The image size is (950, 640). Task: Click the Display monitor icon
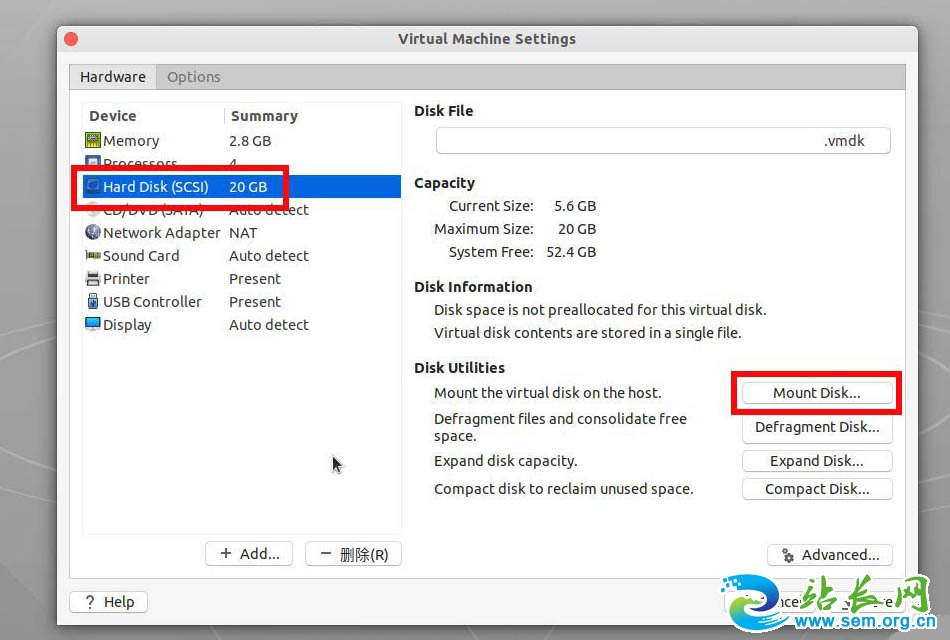click(93, 325)
